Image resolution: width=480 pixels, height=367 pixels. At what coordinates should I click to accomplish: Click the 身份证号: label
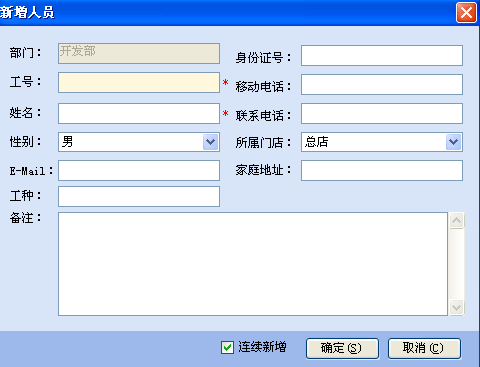click(x=263, y=58)
